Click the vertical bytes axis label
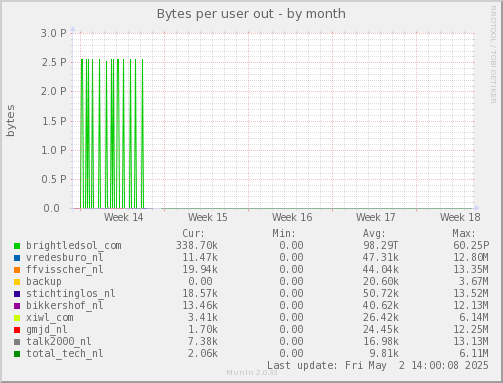The height and width of the screenshot is (383, 503). [x=10, y=121]
